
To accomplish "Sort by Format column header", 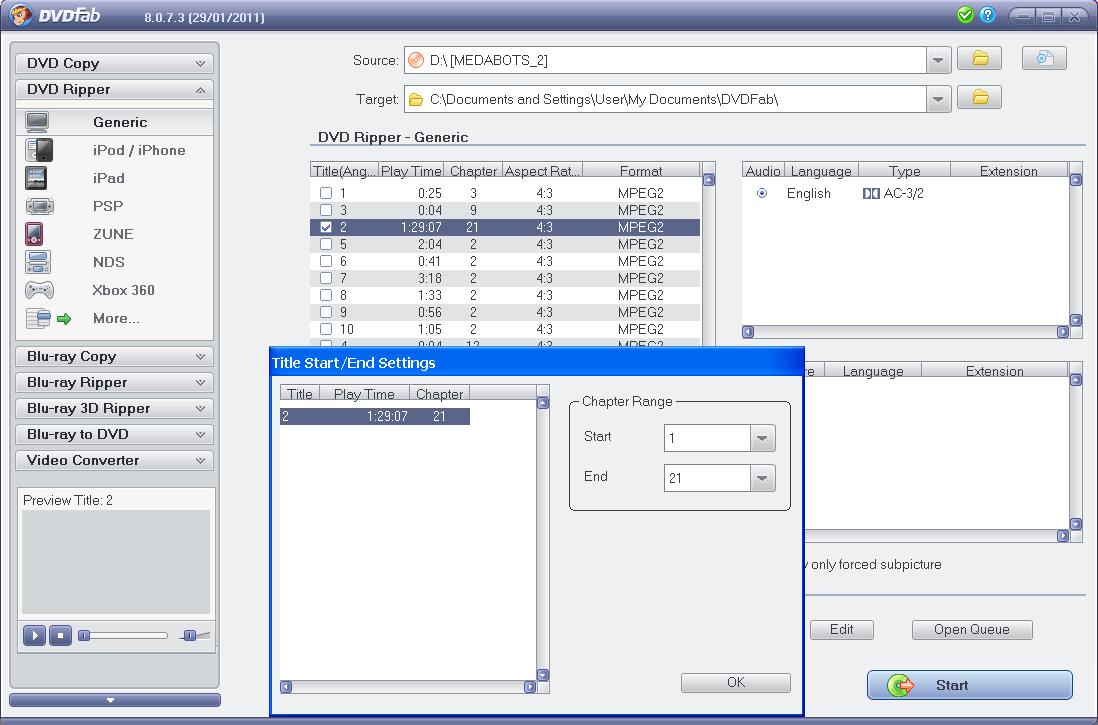I will tap(641, 170).
